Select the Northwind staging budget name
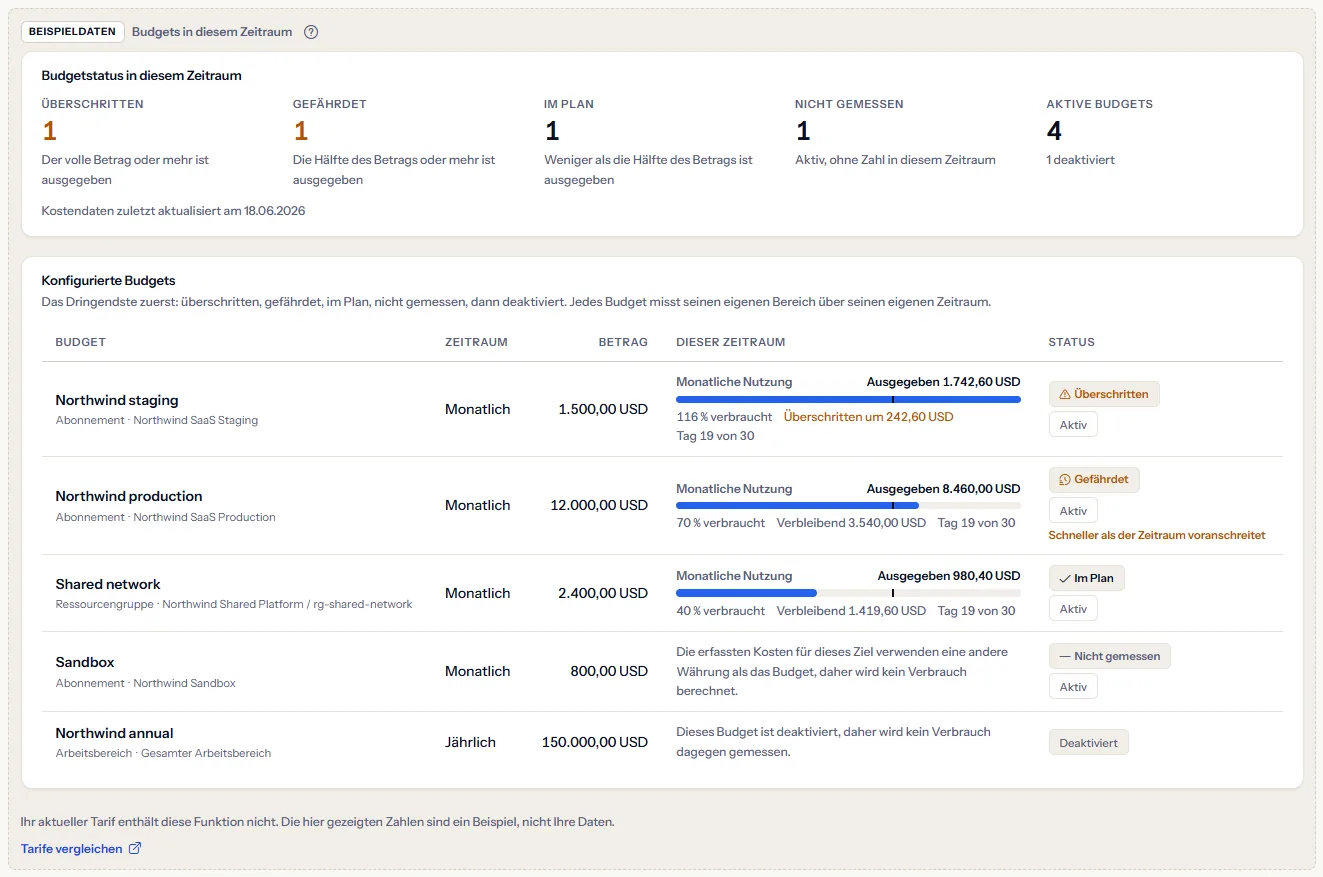1323x877 pixels. tap(117, 400)
